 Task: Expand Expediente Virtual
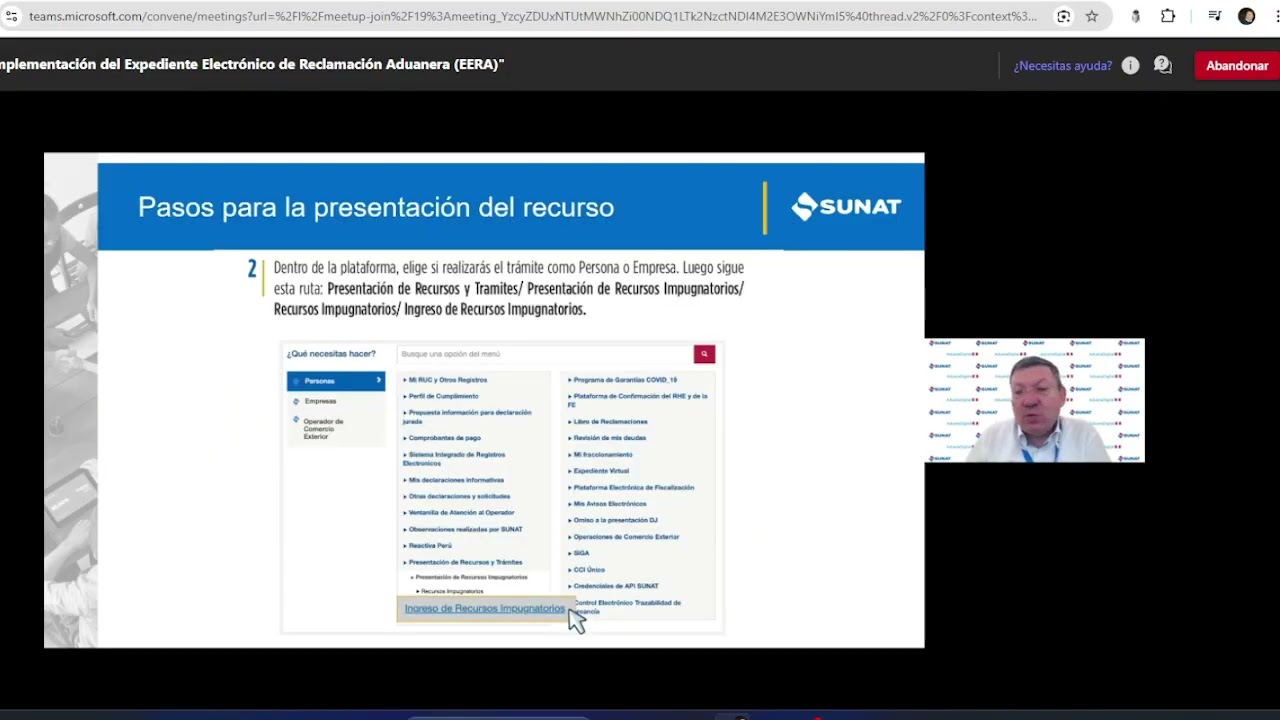tap(600, 471)
